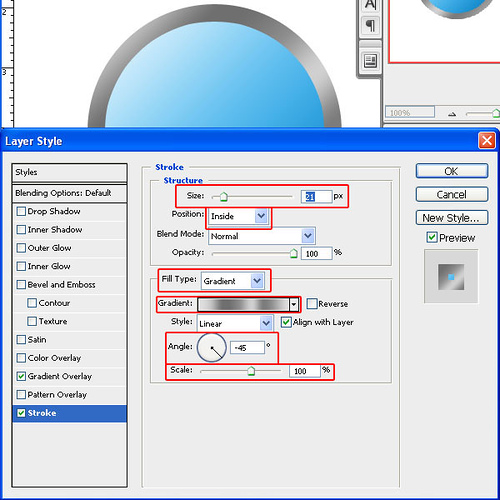Enable the Drop Shadow checkbox

pyautogui.click(x=21, y=211)
